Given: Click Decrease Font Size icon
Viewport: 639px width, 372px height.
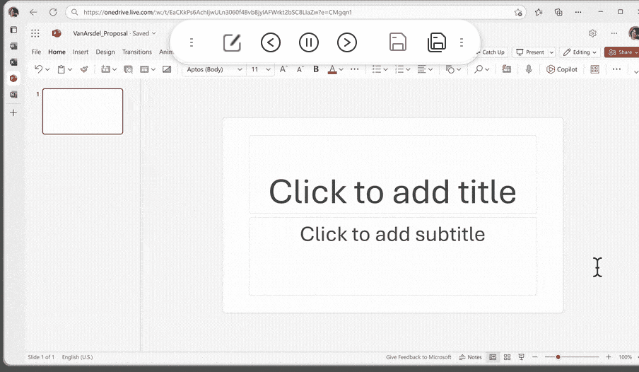Looking at the screenshot, I should pyautogui.click(x=300, y=69).
